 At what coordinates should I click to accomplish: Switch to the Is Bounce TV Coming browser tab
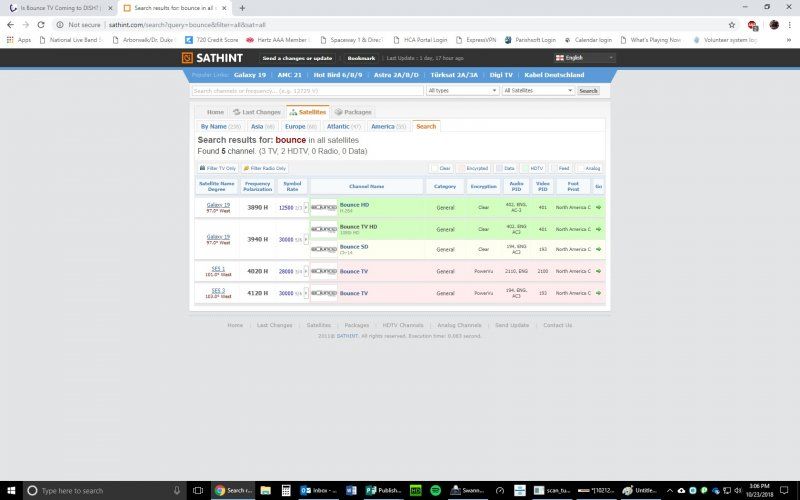59,8
